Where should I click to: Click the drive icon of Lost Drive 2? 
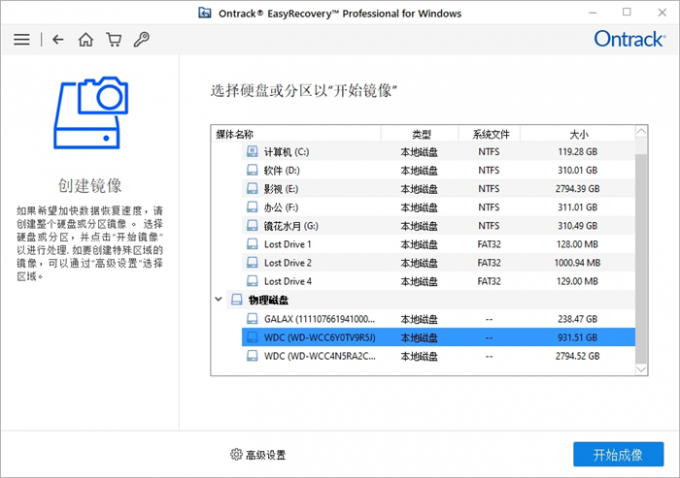(x=252, y=263)
